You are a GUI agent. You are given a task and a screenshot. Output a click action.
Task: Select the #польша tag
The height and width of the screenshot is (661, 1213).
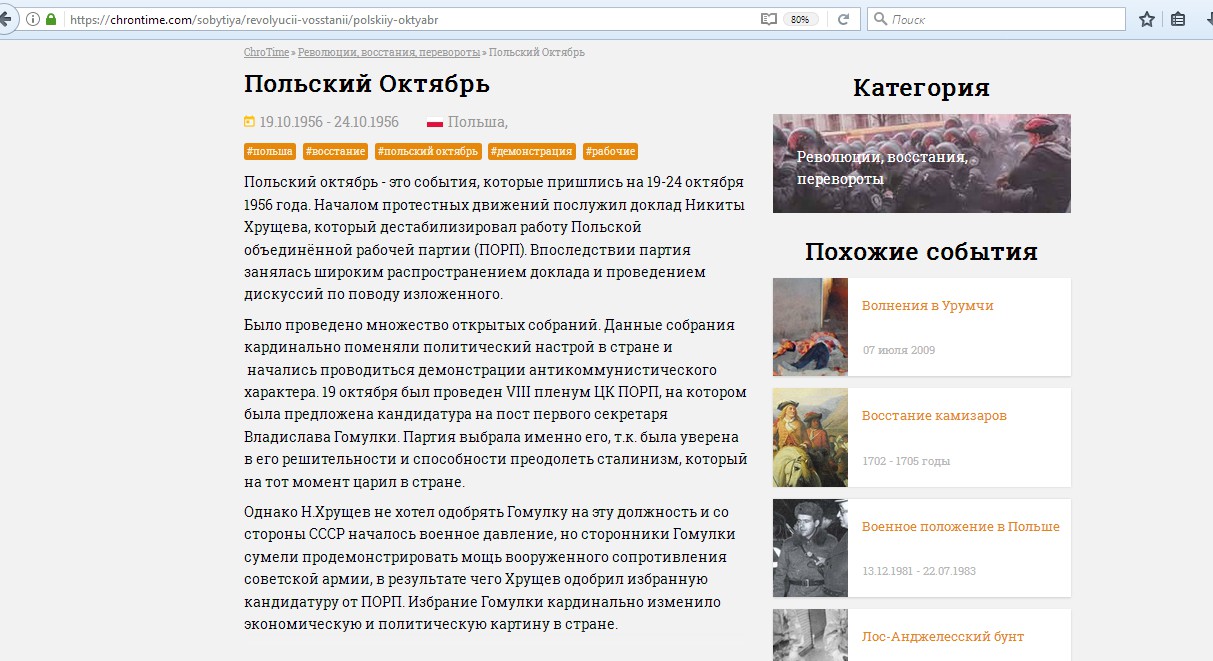pyautogui.click(x=270, y=152)
